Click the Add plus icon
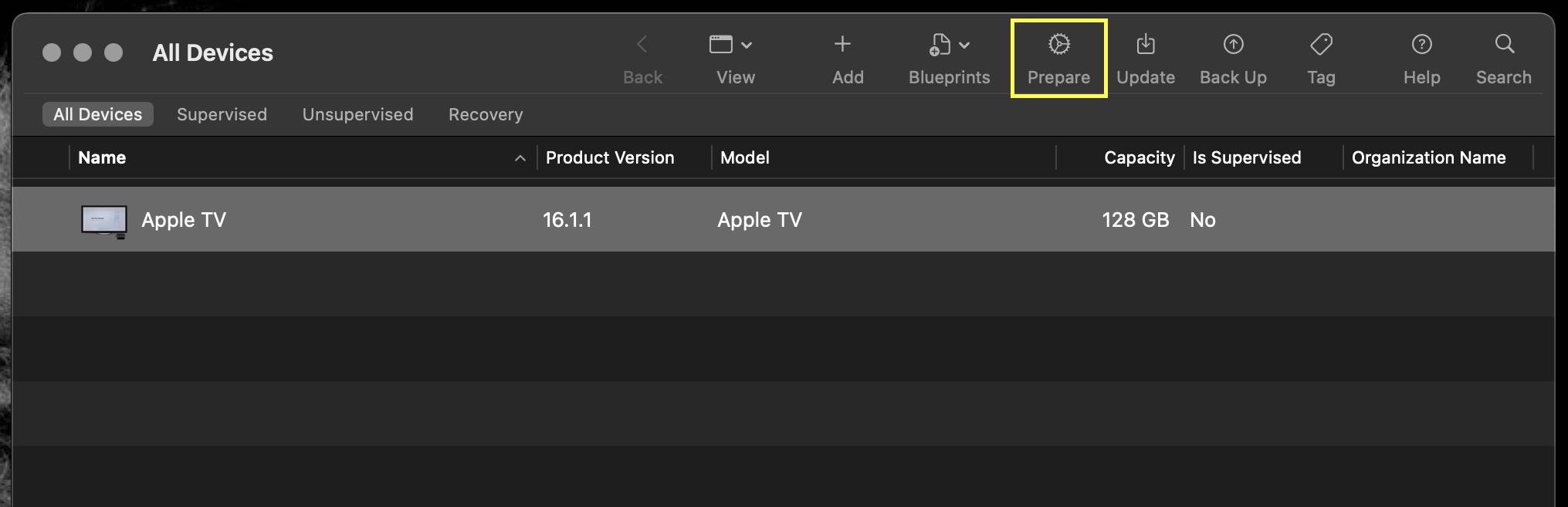Viewport: 1568px width, 507px height. pyautogui.click(x=842, y=44)
